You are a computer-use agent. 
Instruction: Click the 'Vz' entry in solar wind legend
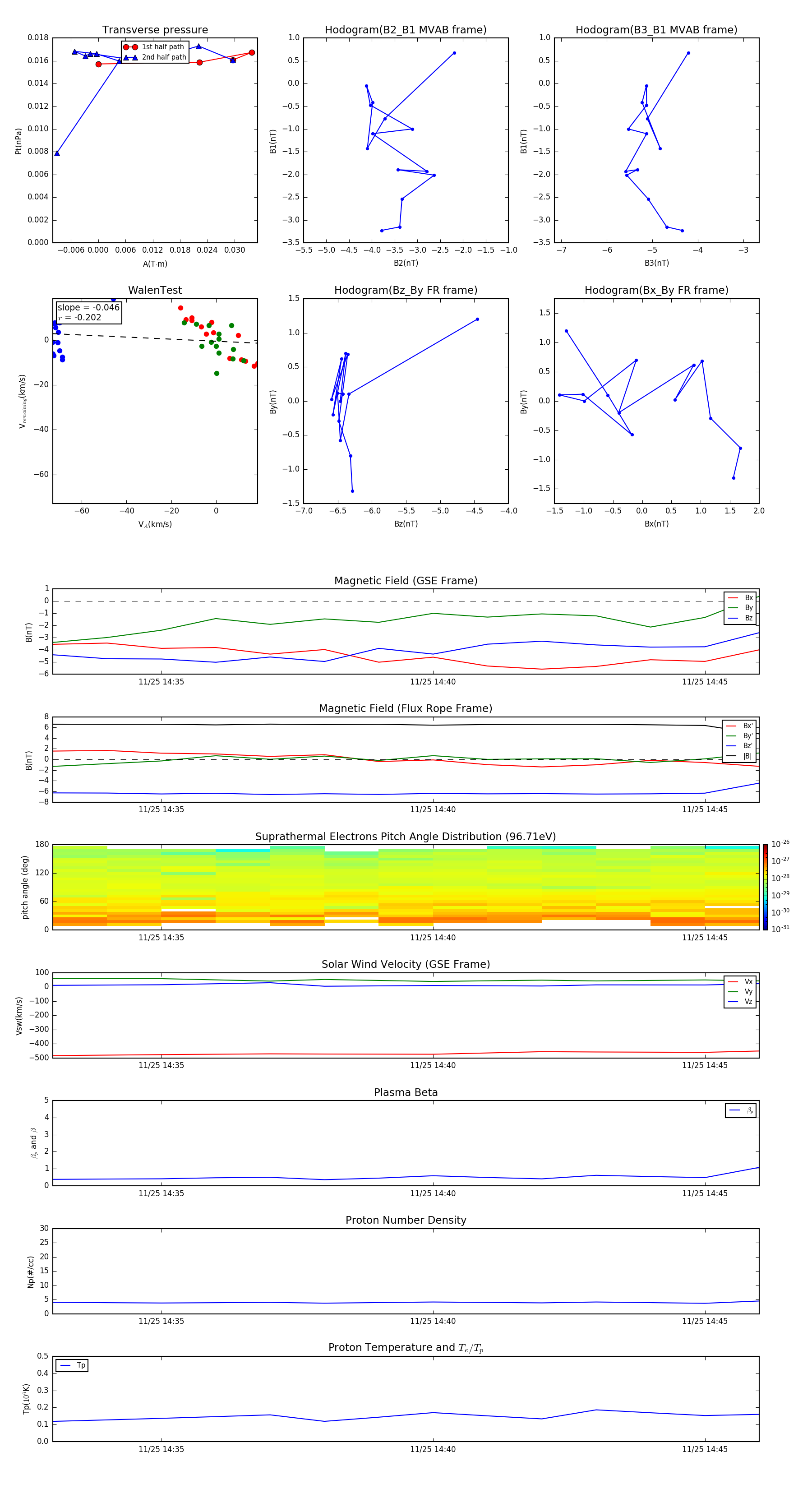pos(740,1002)
